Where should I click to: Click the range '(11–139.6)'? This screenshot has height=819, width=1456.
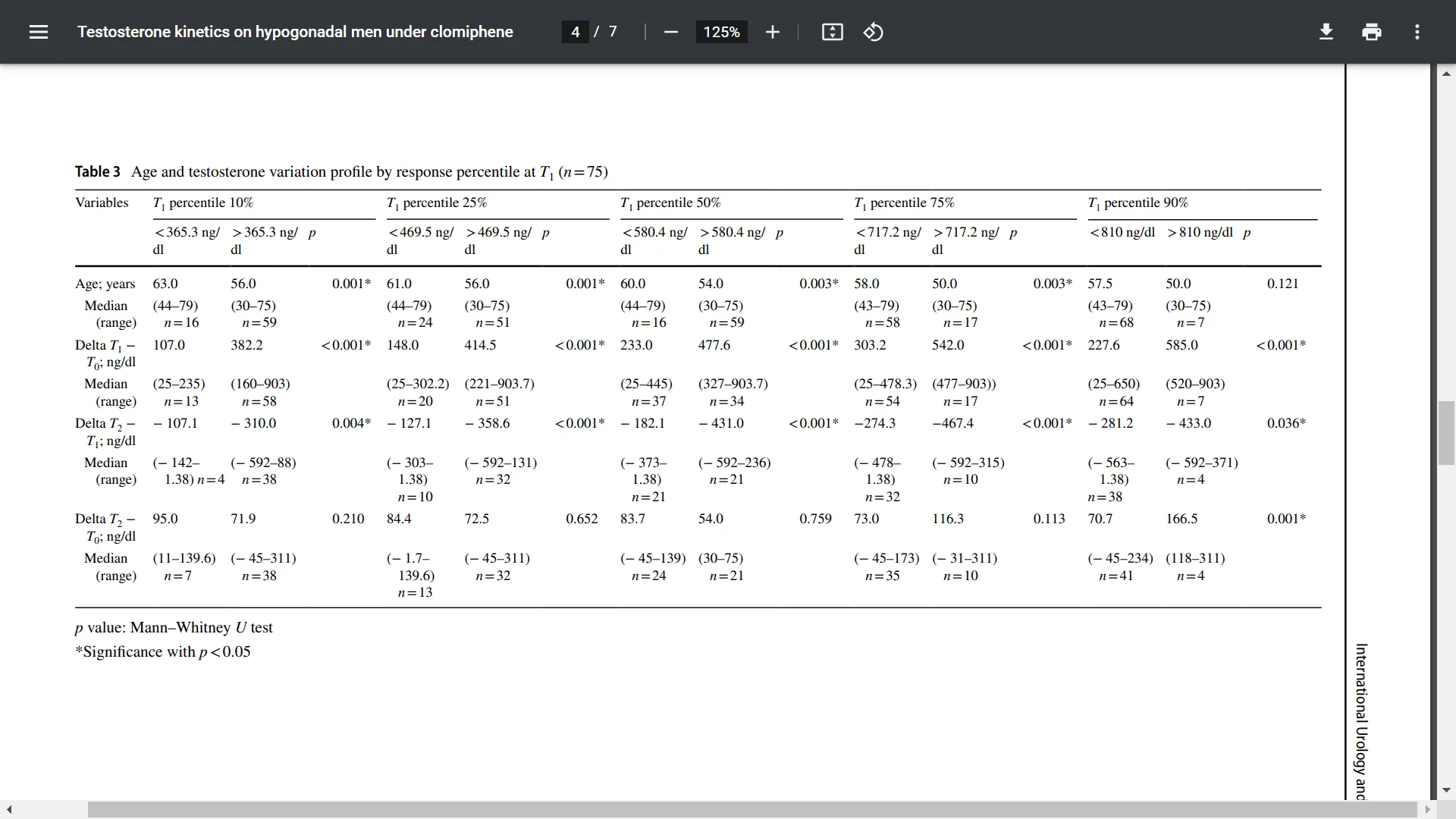point(184,558)
